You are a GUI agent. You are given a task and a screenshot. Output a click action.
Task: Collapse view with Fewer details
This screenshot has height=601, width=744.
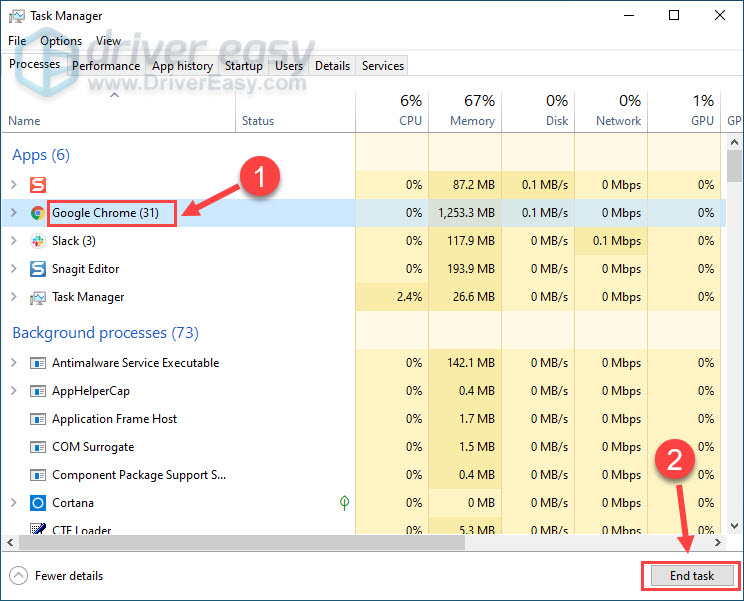(56, 576)
